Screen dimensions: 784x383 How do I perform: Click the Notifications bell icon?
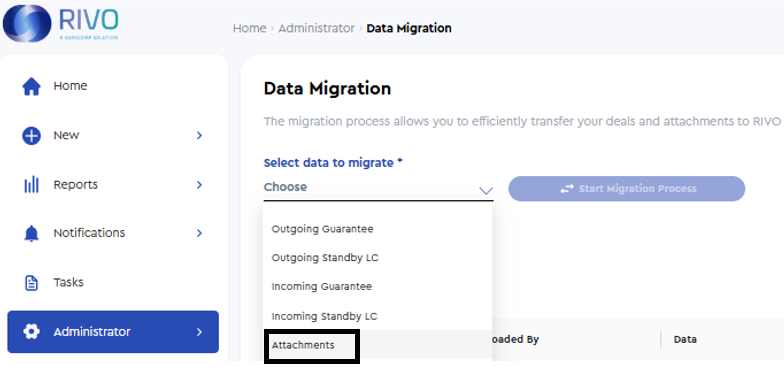32,234
